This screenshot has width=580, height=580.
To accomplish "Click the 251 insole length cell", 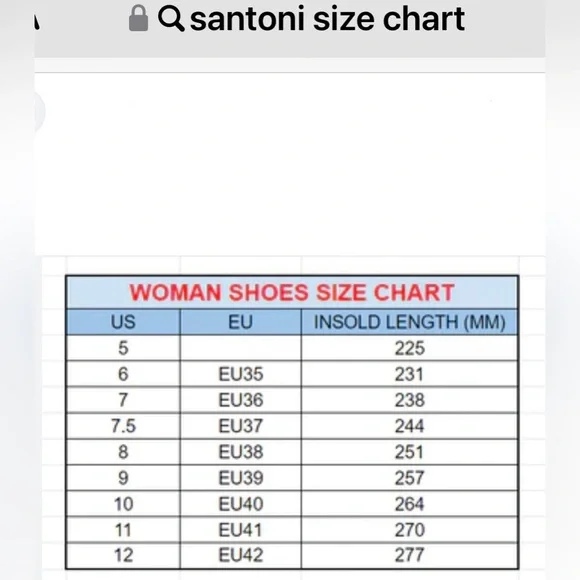I will point(409,452).
